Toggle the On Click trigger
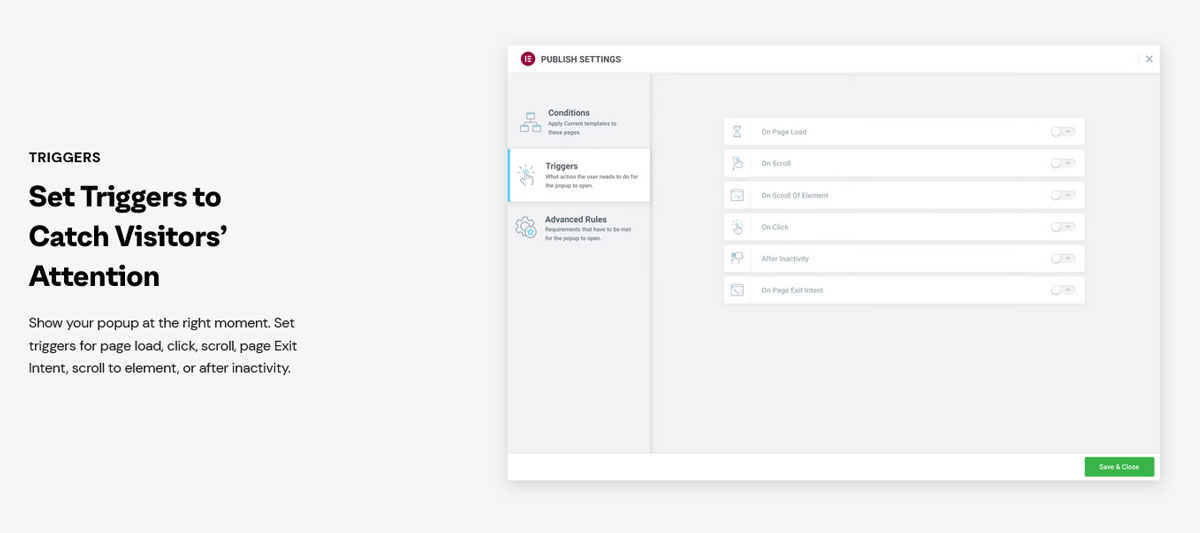1200x533 pixels. (1063, 227)
